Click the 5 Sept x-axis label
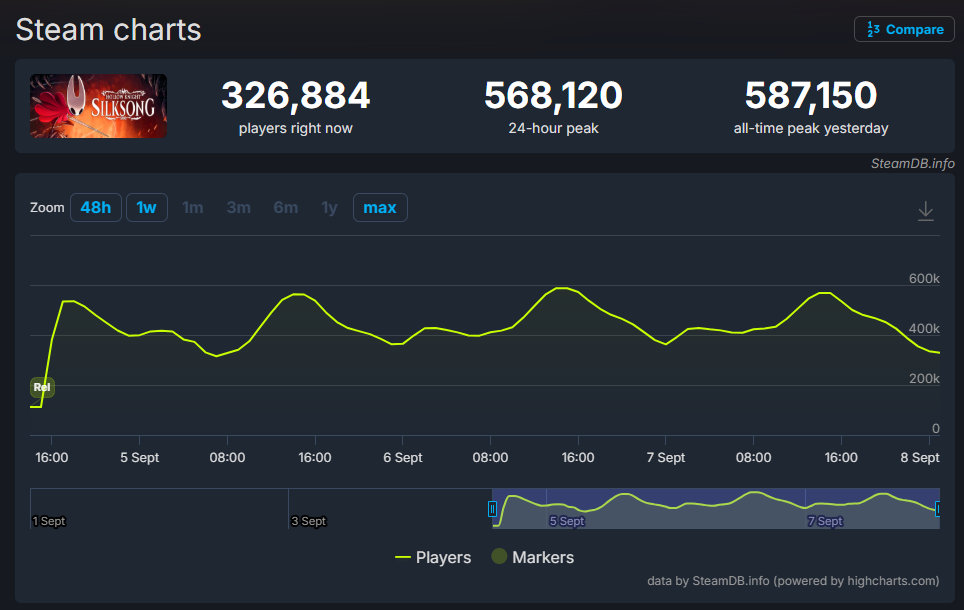Image resolution: width=964 pixels, height=610 pixels. click(x=140, y=458)
